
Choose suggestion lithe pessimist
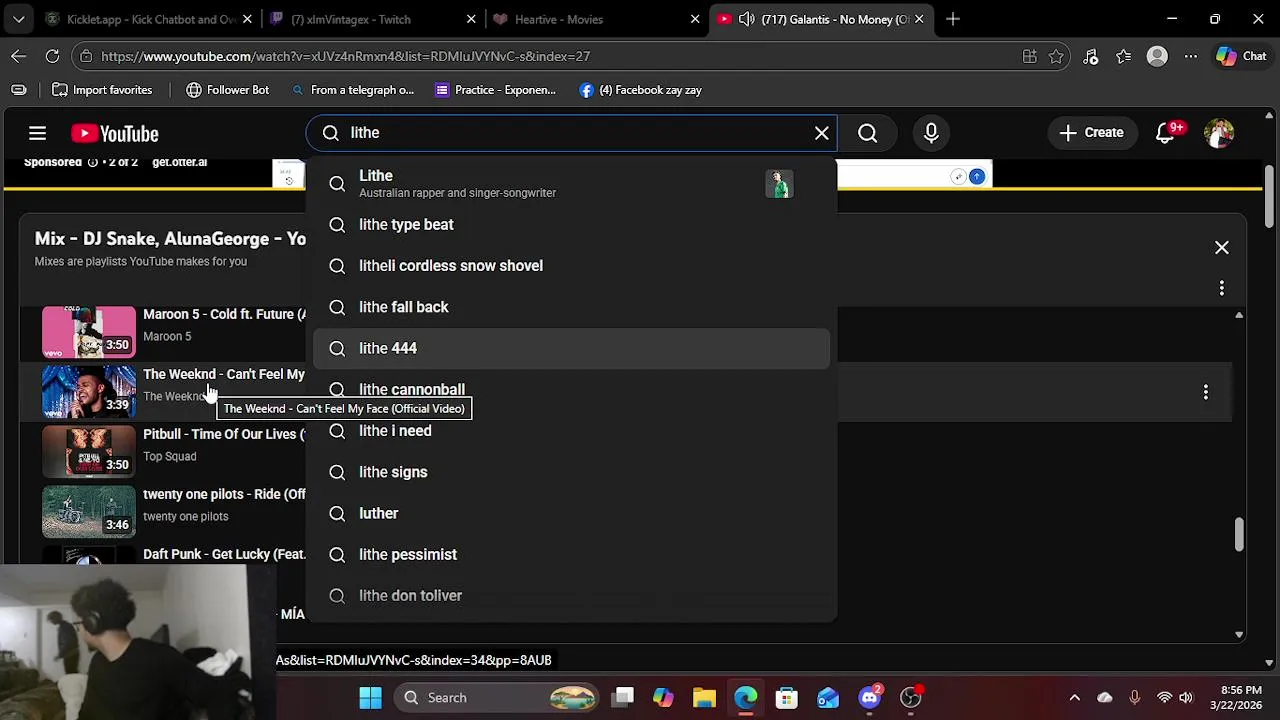[x=572, y=554]
